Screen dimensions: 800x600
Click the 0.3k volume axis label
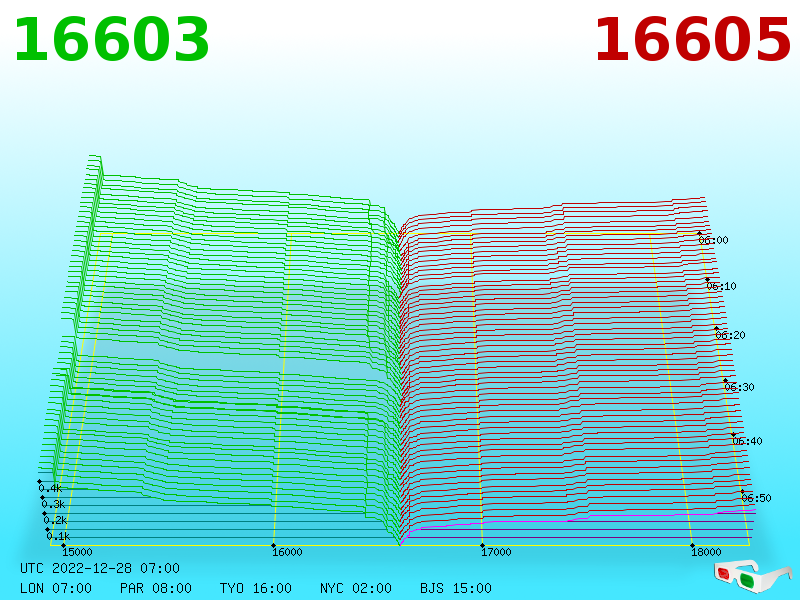[53, 505]
